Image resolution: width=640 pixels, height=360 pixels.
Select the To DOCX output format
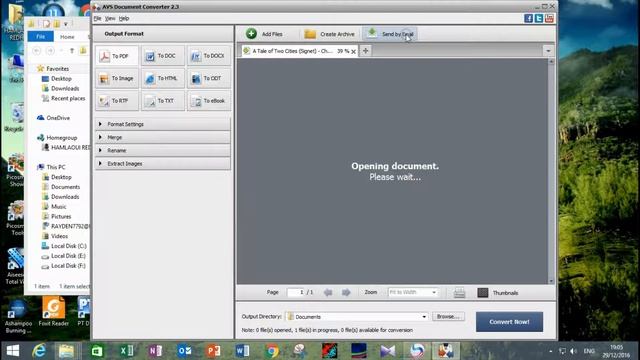click(209, 56)
